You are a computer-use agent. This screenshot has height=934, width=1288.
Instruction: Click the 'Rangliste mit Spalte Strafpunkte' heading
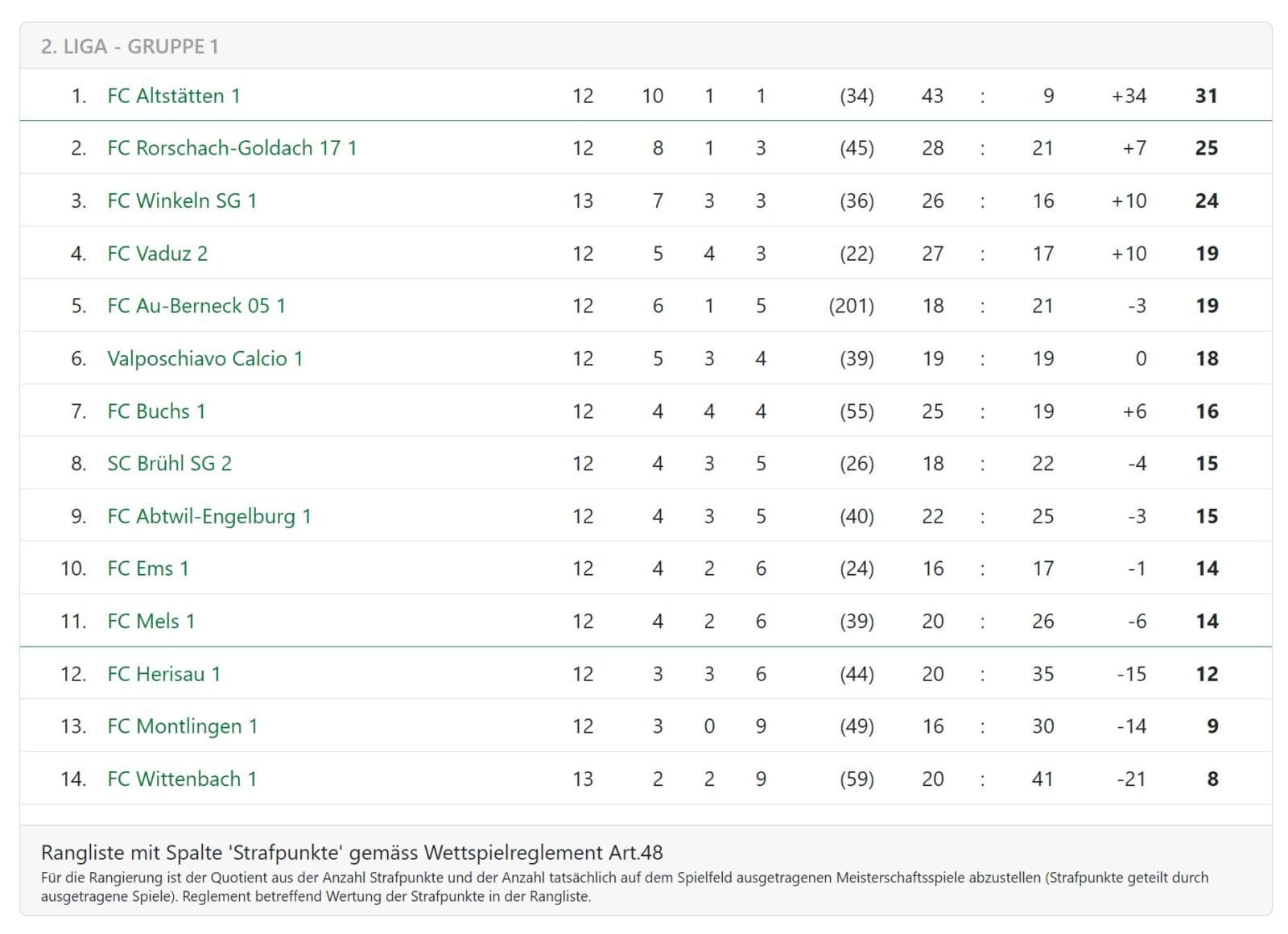click(352, 853)
